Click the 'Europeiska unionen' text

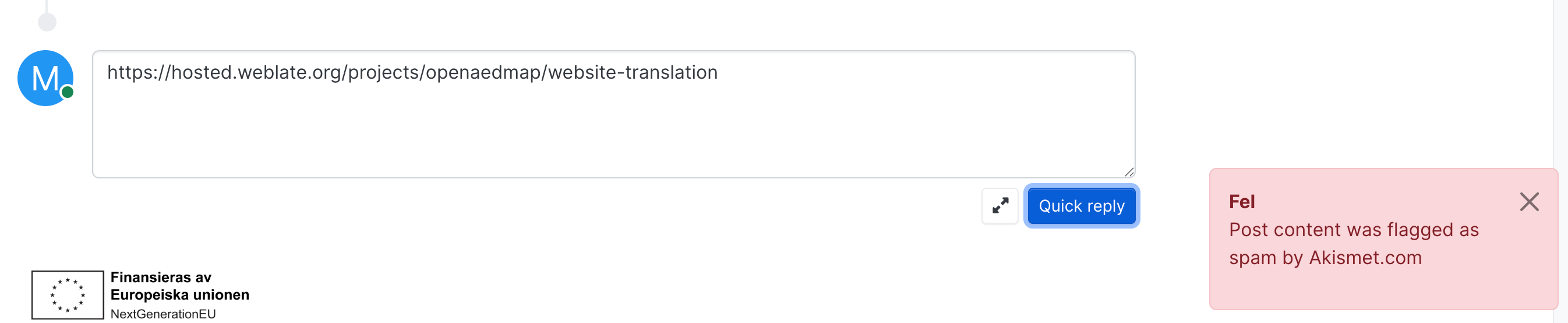179,295
